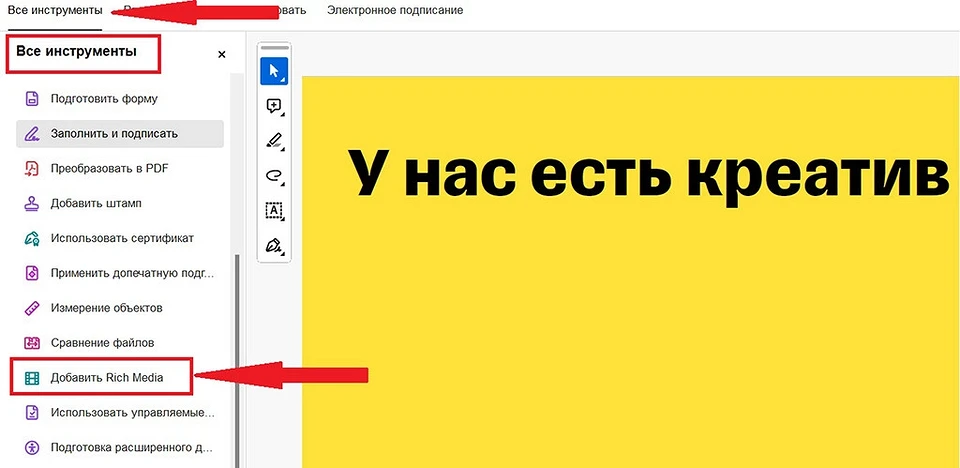Image resolution: width=960 pixels, height=468 pixels.
Task: Open Заполнить и подписать tool
Action: click(120, 134)
